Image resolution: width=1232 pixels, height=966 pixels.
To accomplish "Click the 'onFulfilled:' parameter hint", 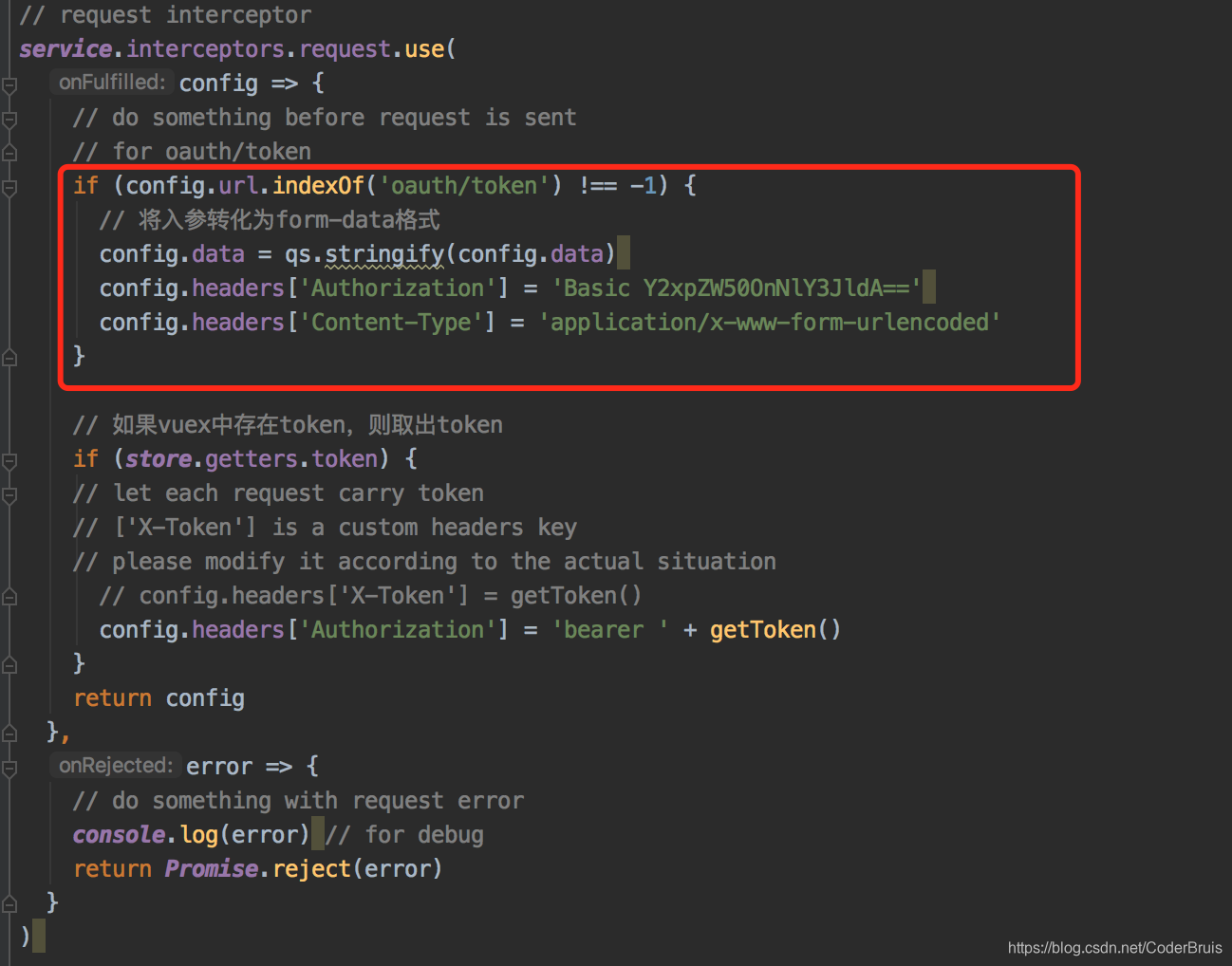I will (x=112, y=83).
